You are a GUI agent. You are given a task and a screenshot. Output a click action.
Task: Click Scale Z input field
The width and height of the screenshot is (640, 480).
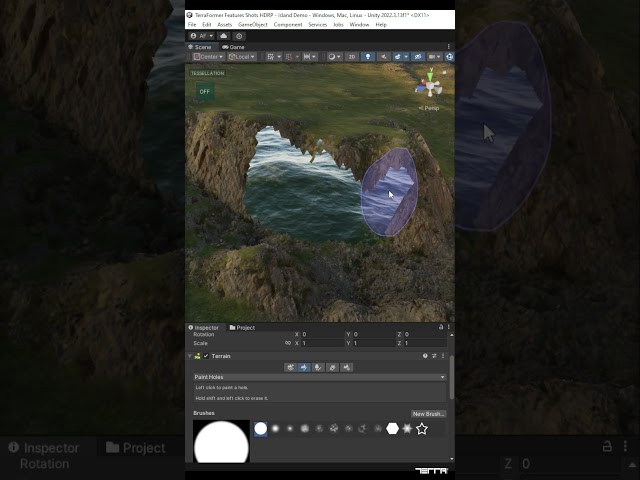coord(425,343)
